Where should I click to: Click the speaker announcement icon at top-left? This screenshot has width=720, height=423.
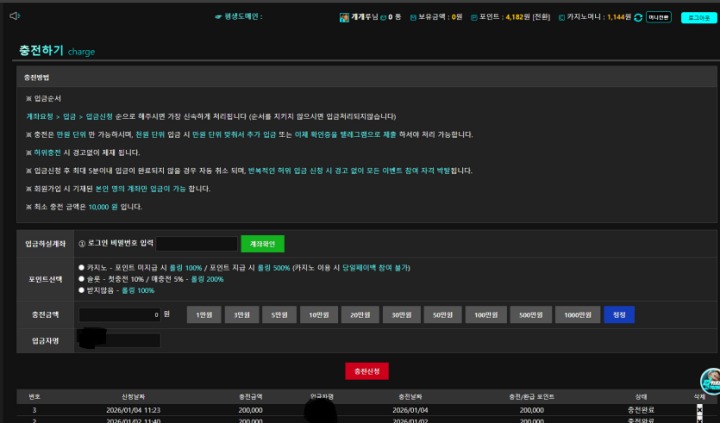[15, 16]
